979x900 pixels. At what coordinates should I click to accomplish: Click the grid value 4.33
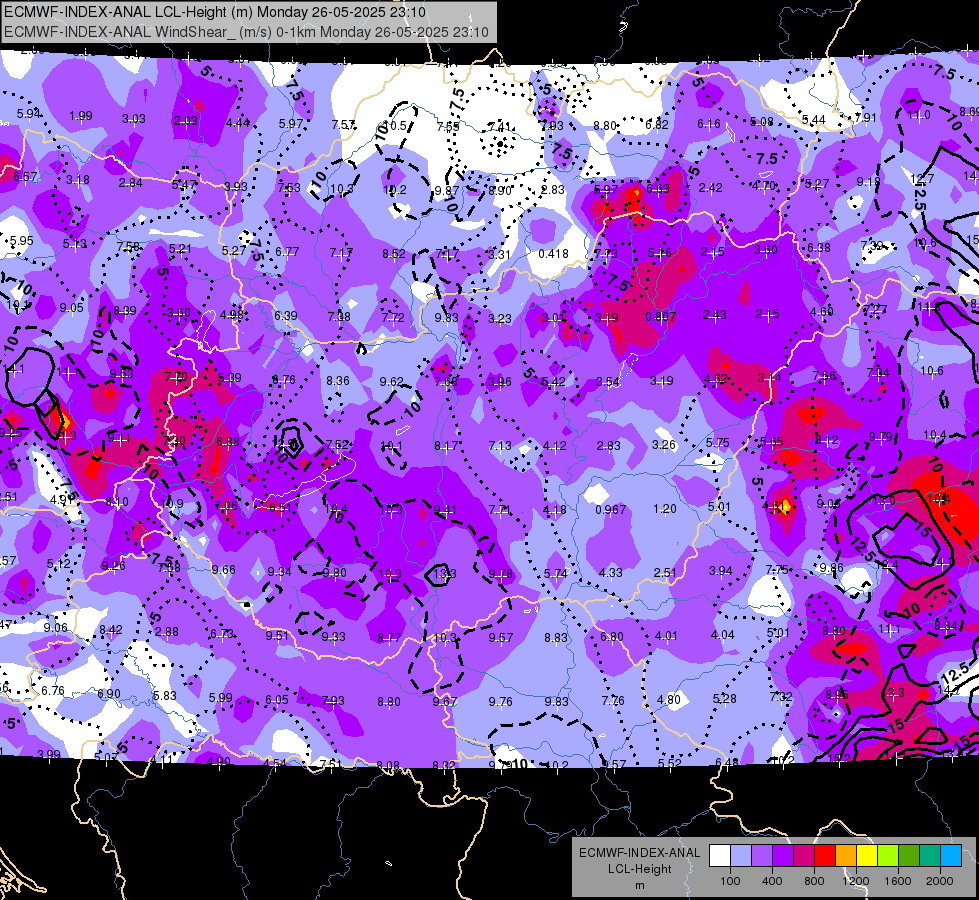click(x=611, y=572)
